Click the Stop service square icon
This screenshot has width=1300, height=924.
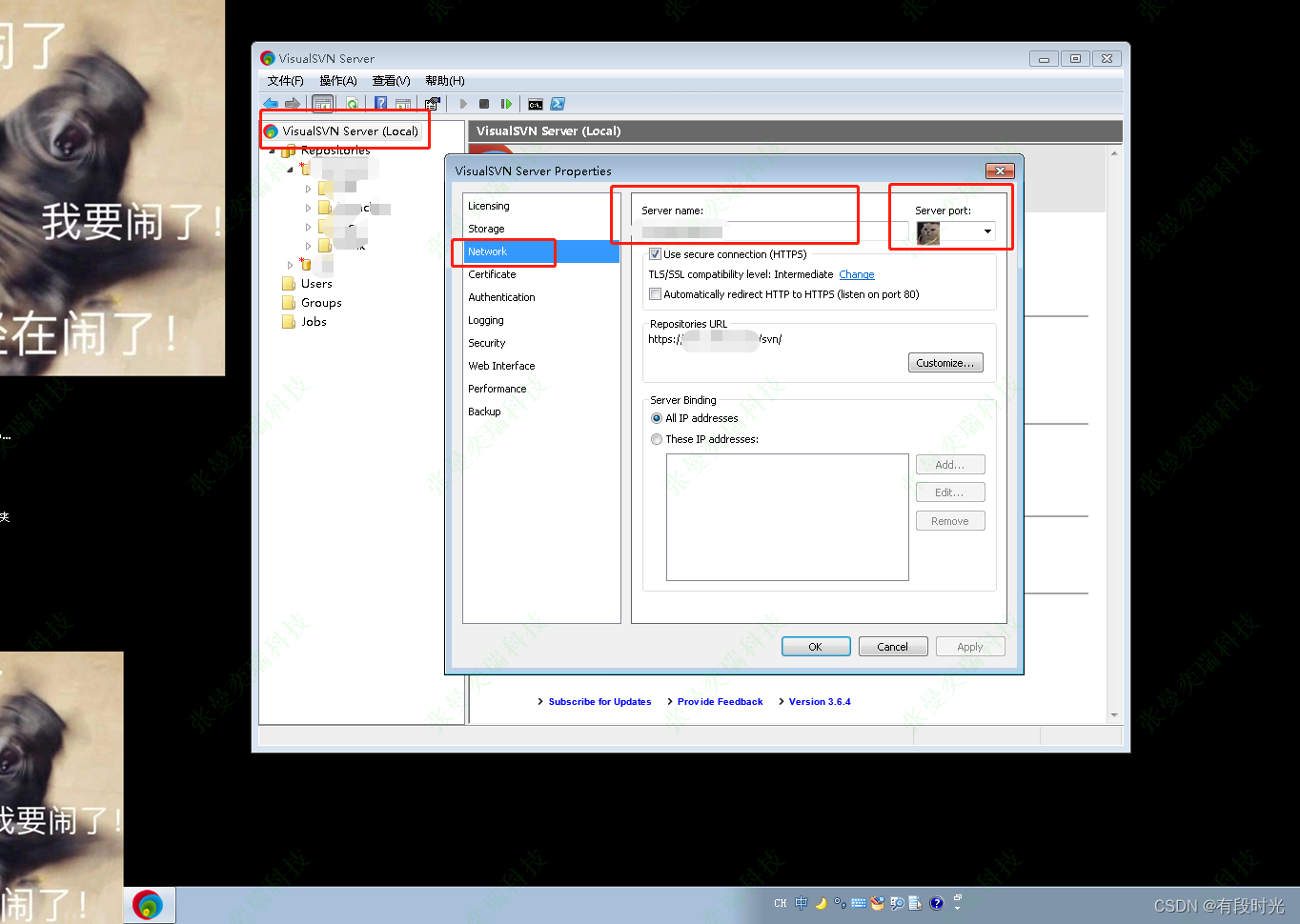pyautogui.click(x=484, y=104)
